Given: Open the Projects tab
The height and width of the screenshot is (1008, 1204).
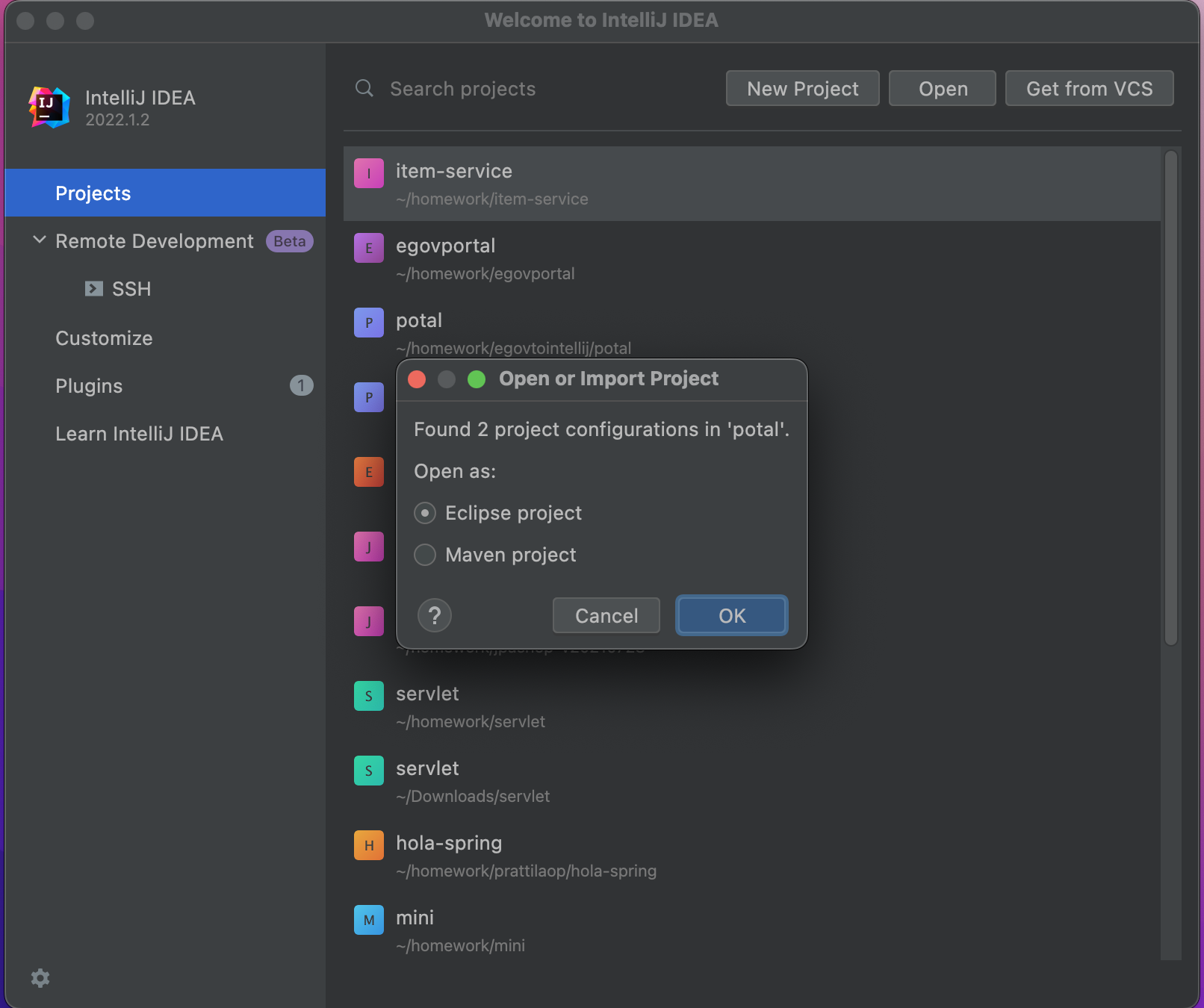Looking at the screenshot, I should point(165,193).
